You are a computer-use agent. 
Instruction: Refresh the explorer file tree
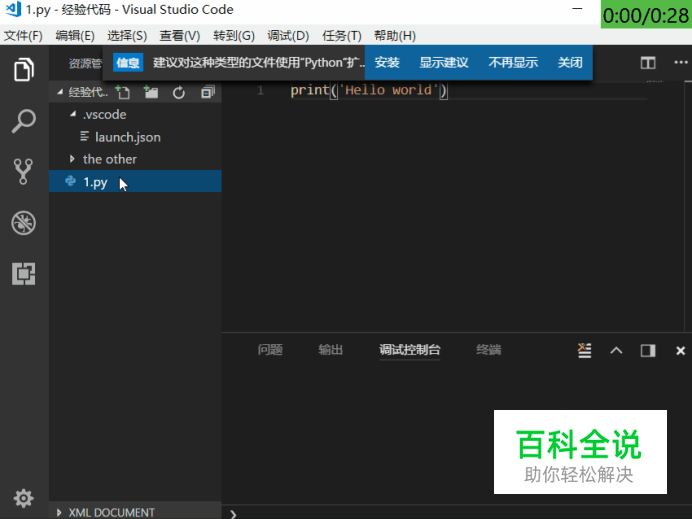179,92
